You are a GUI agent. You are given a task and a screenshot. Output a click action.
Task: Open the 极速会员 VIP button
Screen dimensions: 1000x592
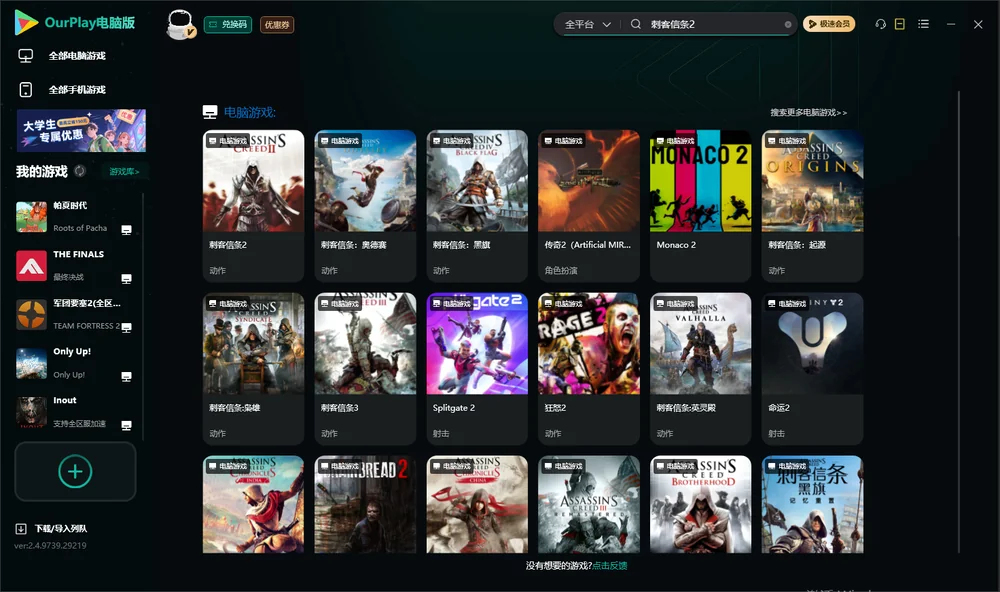click(829, 24)
